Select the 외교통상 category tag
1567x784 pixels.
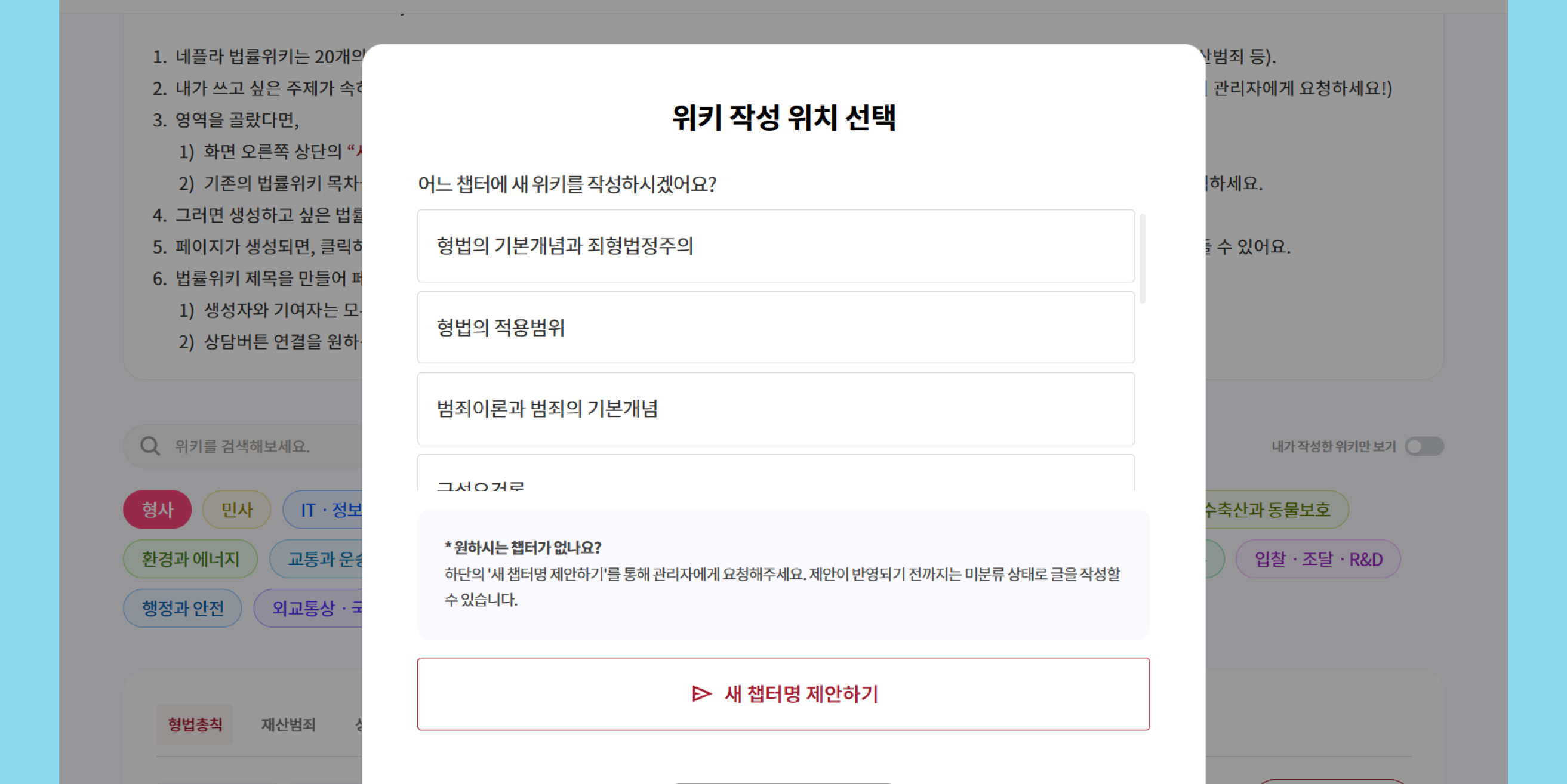click(310, 608)
